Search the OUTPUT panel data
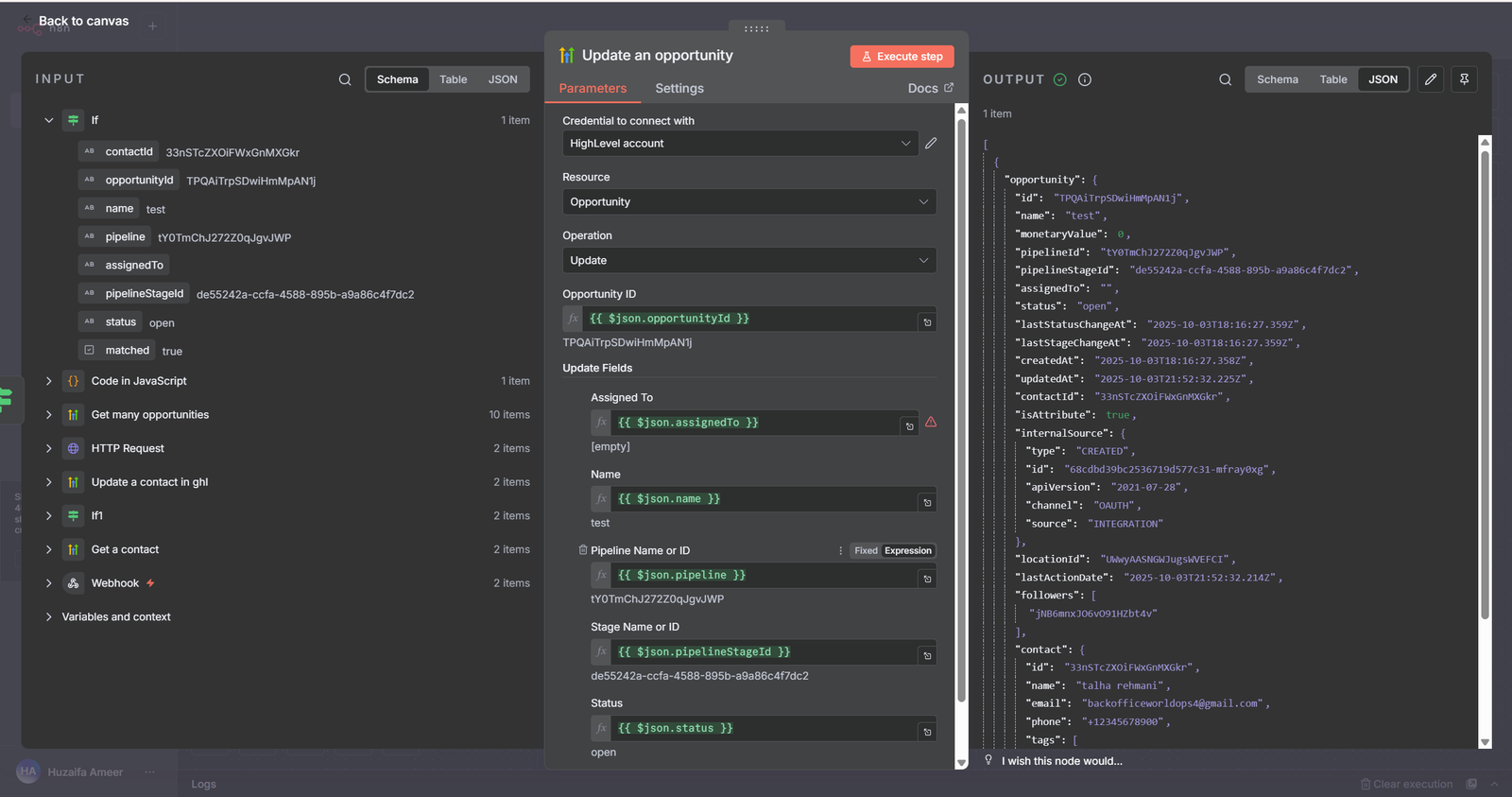 pyautogui.click(x=1225, y=79)
